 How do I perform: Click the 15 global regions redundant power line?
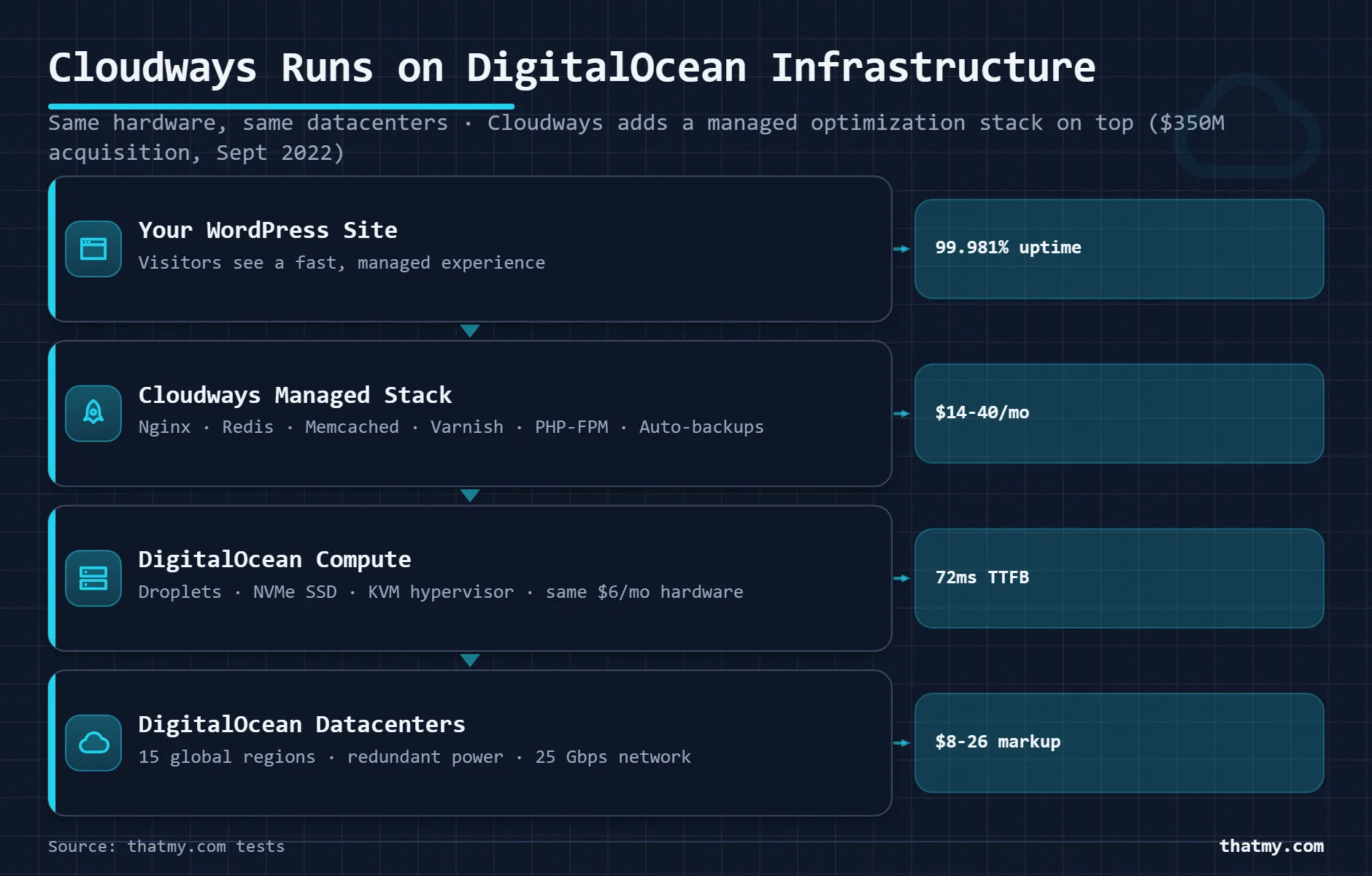415,757
